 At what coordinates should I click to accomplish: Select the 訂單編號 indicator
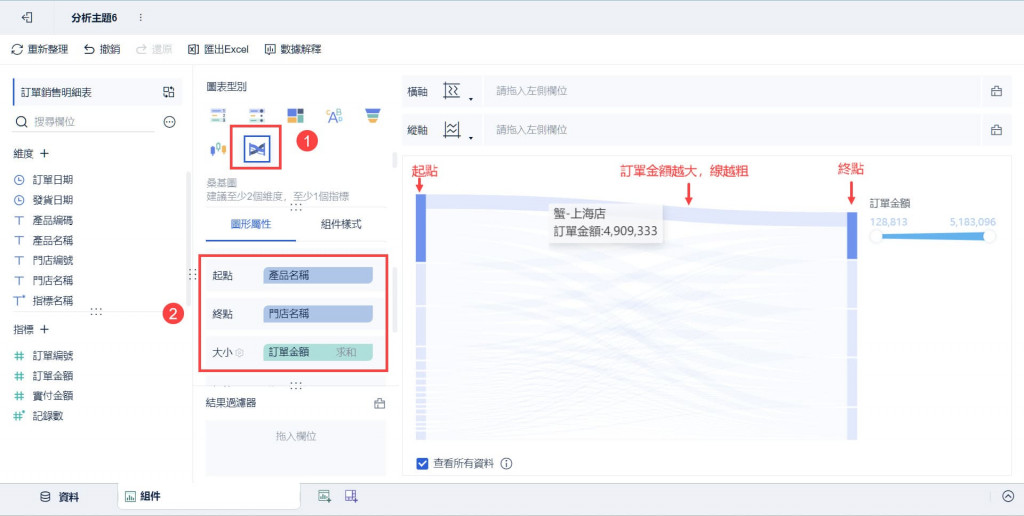click(x=52, y=356)
